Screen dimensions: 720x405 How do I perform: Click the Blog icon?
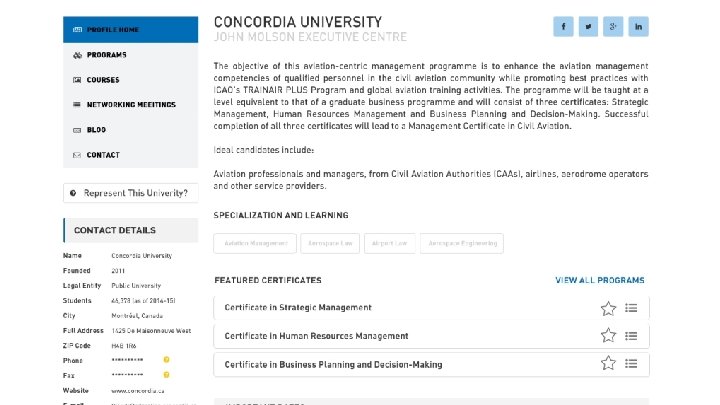click(77, 130)
